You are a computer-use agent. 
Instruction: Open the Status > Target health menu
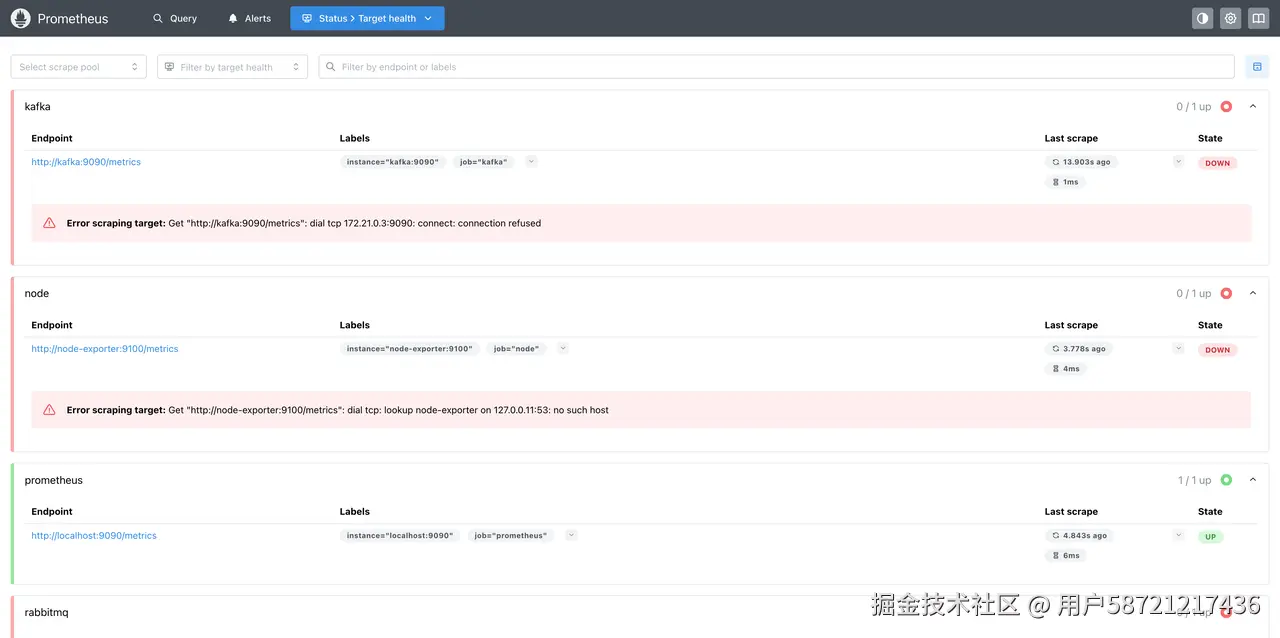coord(367,18)
